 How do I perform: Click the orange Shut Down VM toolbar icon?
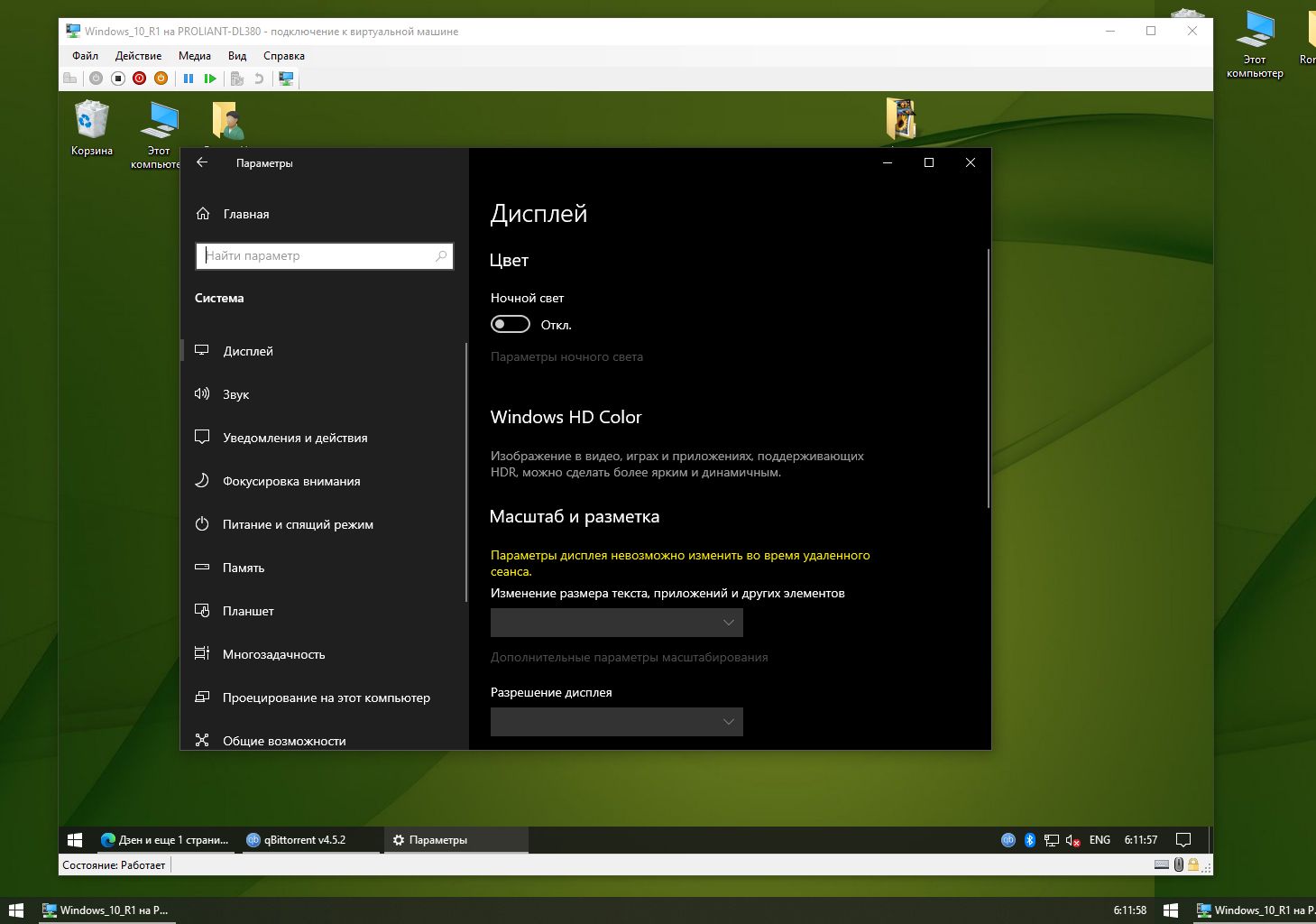pos(160,79)
